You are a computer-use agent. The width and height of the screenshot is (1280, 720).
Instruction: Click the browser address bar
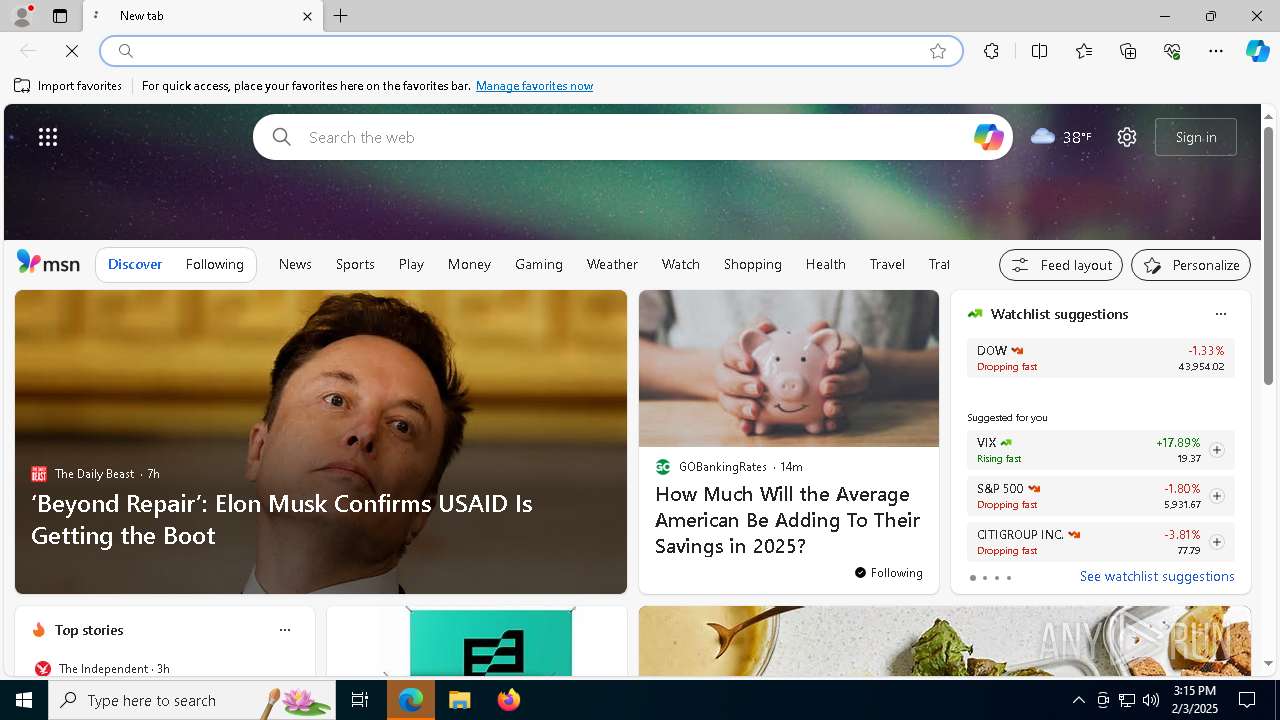coord(530,51)
